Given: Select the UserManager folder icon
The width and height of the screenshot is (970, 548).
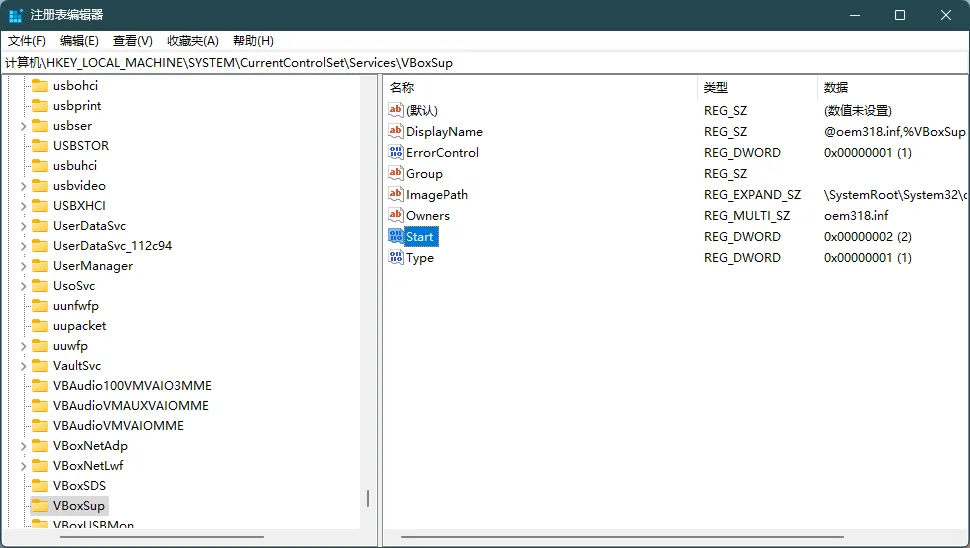Looking at the screenshot, I should tap(40, 266).
